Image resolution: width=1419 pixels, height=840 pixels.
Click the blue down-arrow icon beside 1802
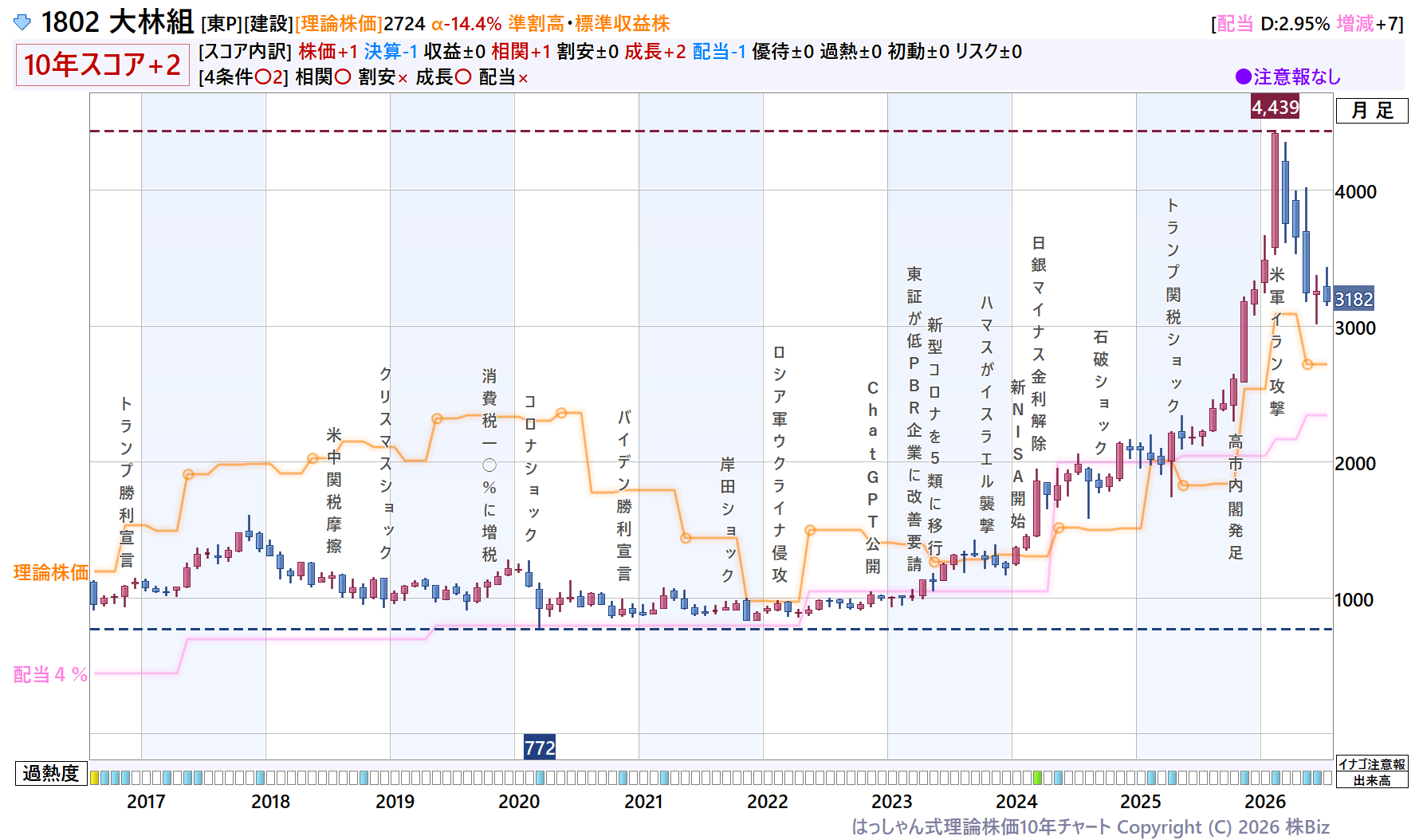click(x=22, y=22)
